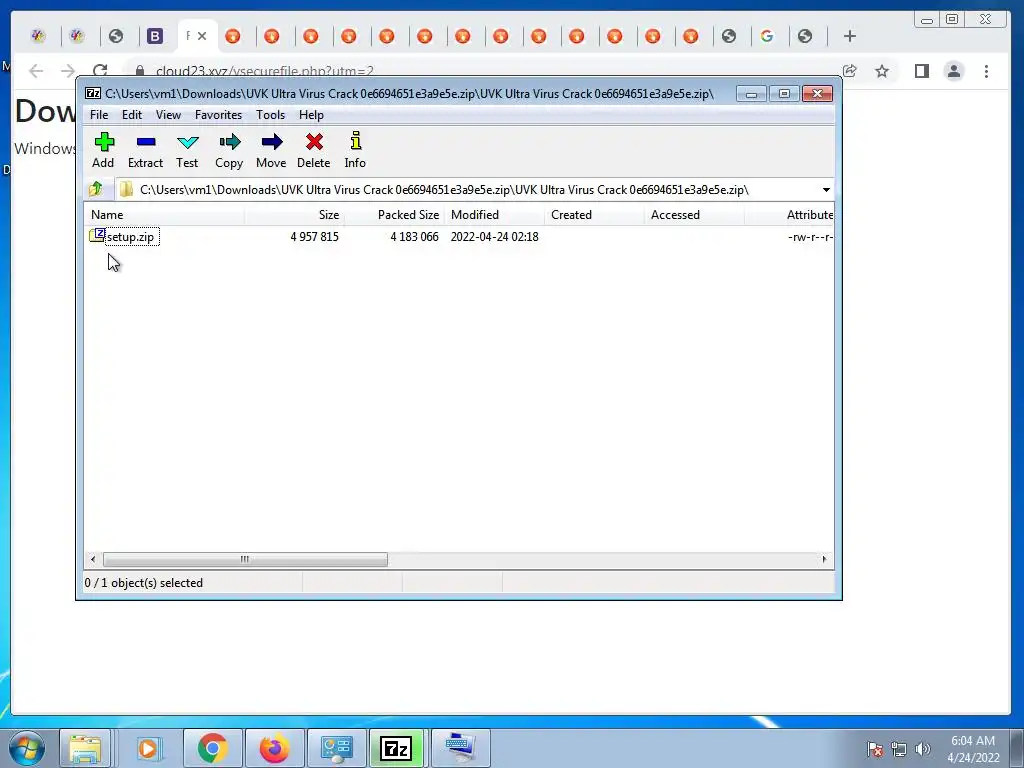Open the Windows Start menu

[27, 748]
